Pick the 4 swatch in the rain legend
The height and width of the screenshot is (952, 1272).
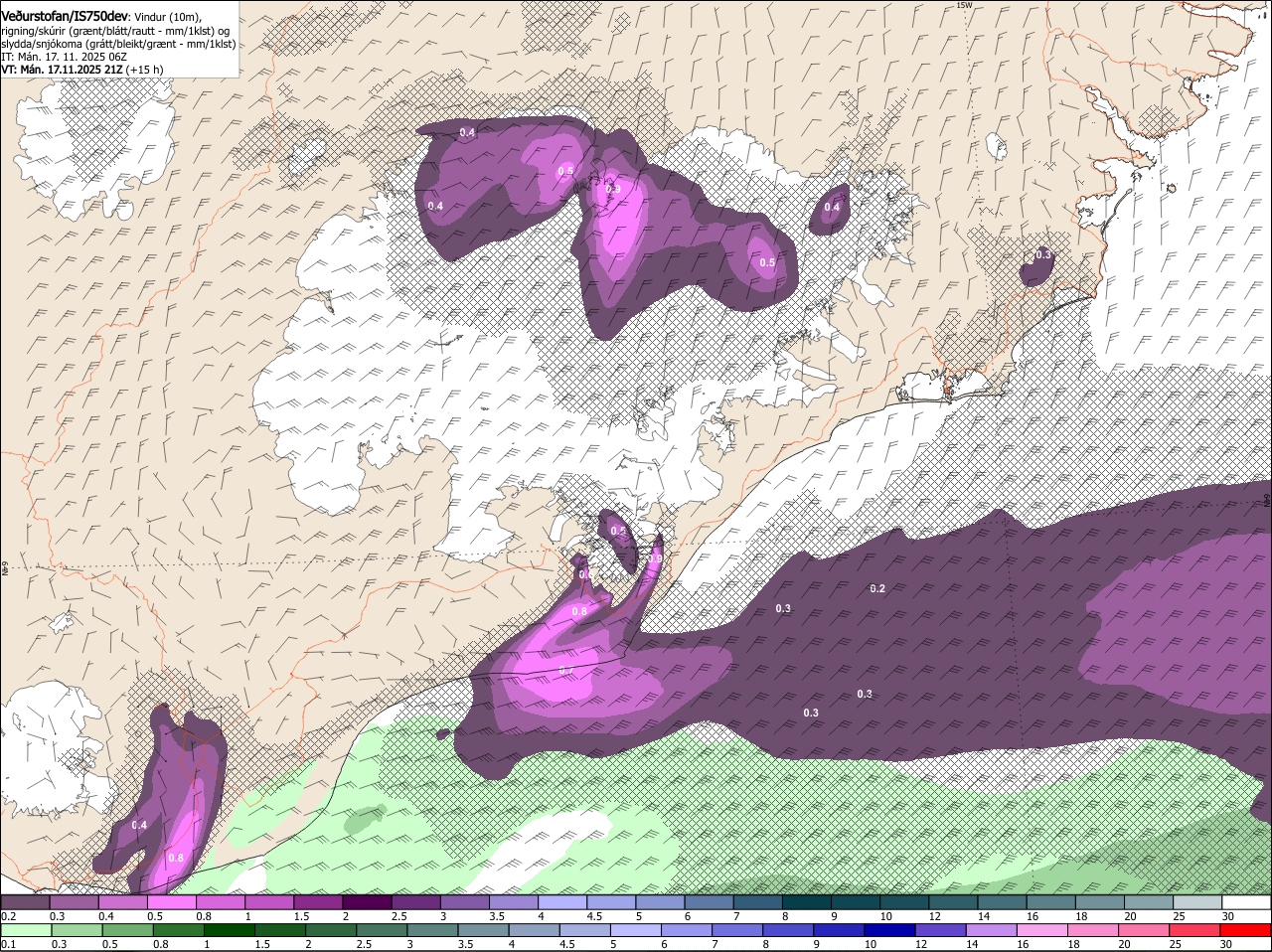[535, 930]
